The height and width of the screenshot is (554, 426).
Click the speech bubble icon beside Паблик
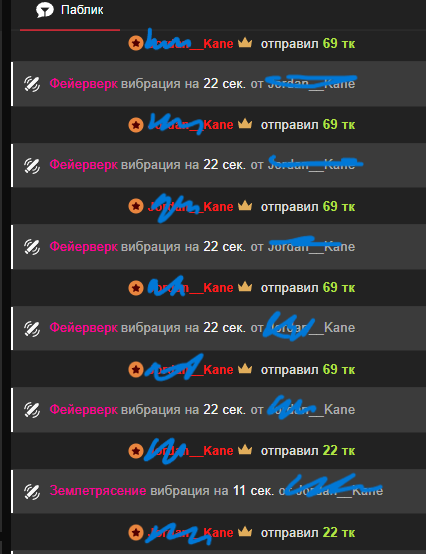[x=45, y=10]
